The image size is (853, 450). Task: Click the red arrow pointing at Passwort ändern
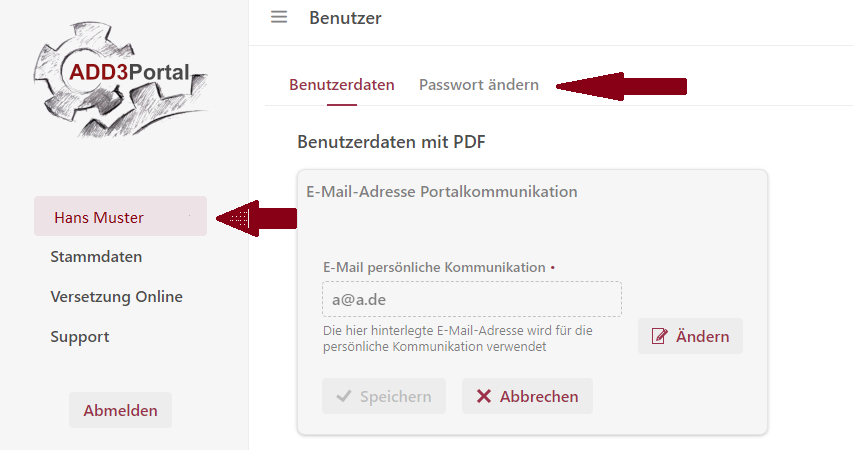621,86
